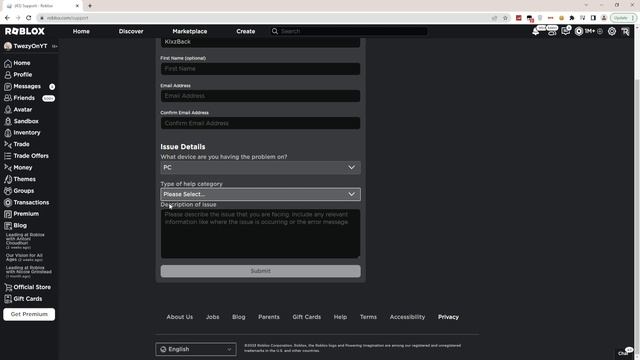The image size is (640, 360).
Task: Open Trade Offers in the sidebar
Action: click(x=26, y=156)
